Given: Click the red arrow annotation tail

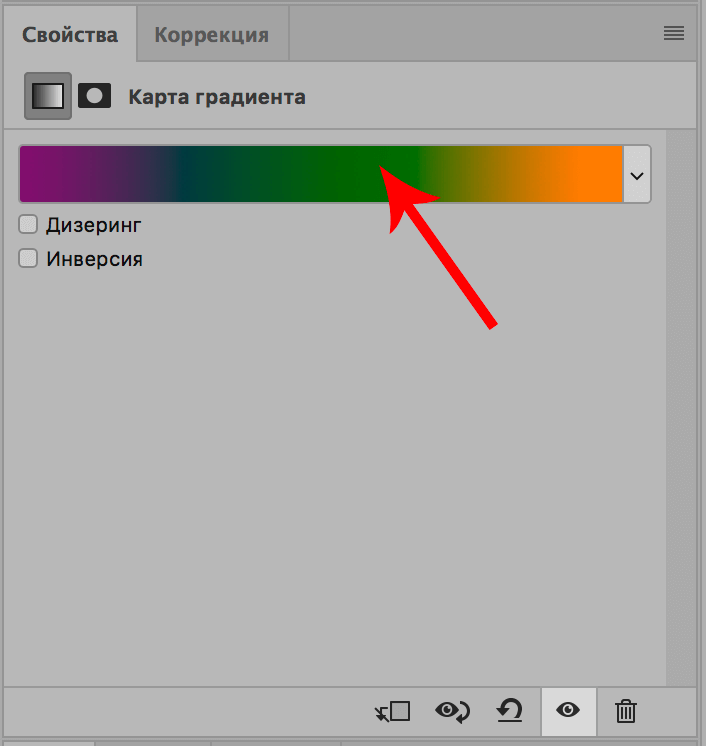Looking at the screenshot, I should coord(489,321).
